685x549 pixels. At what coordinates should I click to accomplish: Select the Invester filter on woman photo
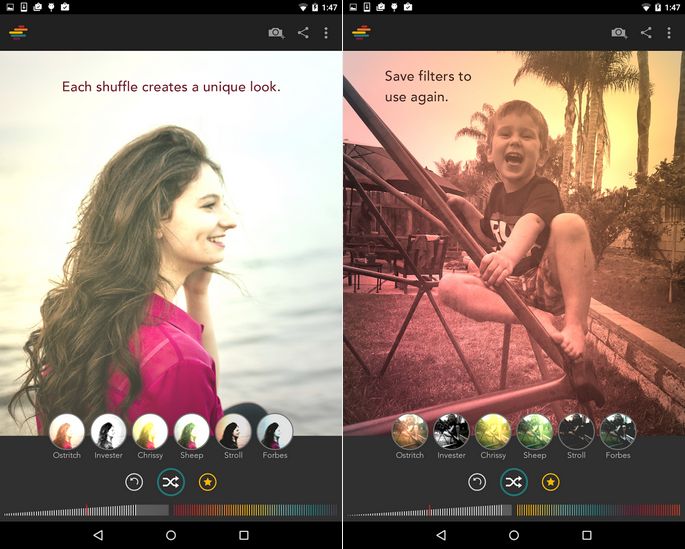[108, 432]
